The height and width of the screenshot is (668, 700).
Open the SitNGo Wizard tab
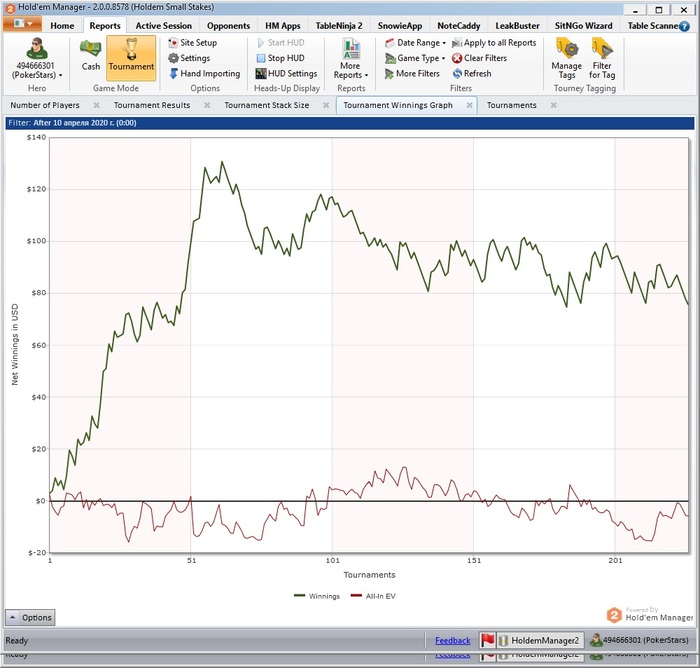(x=583, y=26)
